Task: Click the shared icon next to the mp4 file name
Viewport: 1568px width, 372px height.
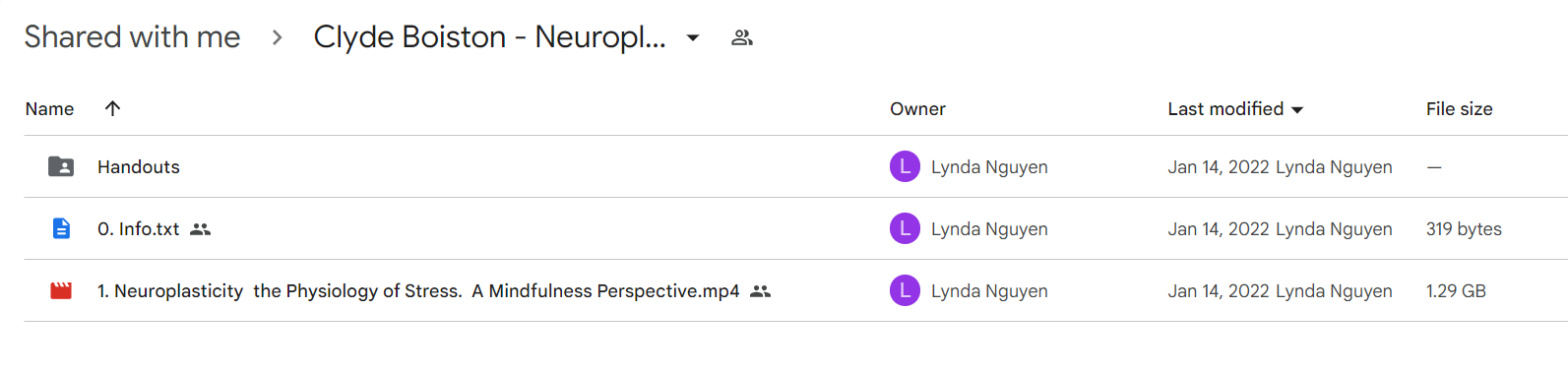Action: point(760,291)
